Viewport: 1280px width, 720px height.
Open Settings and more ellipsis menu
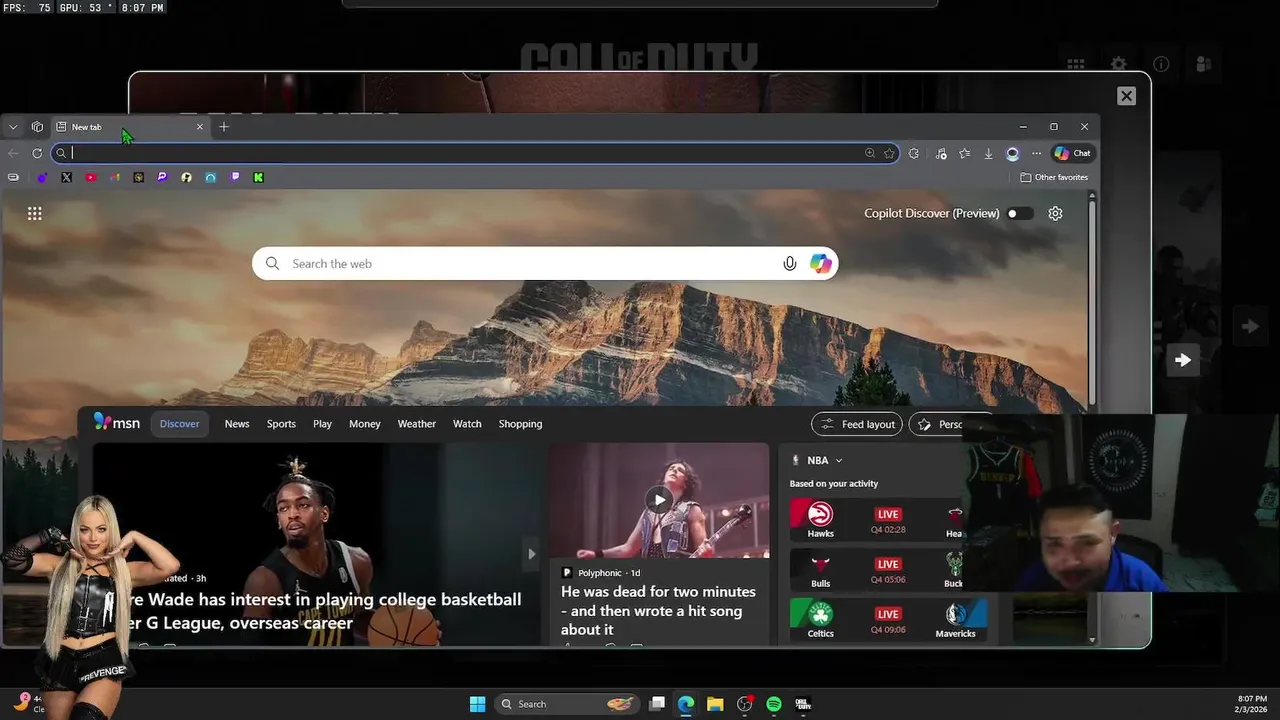pyautogui.click(x=1036, y=153)
